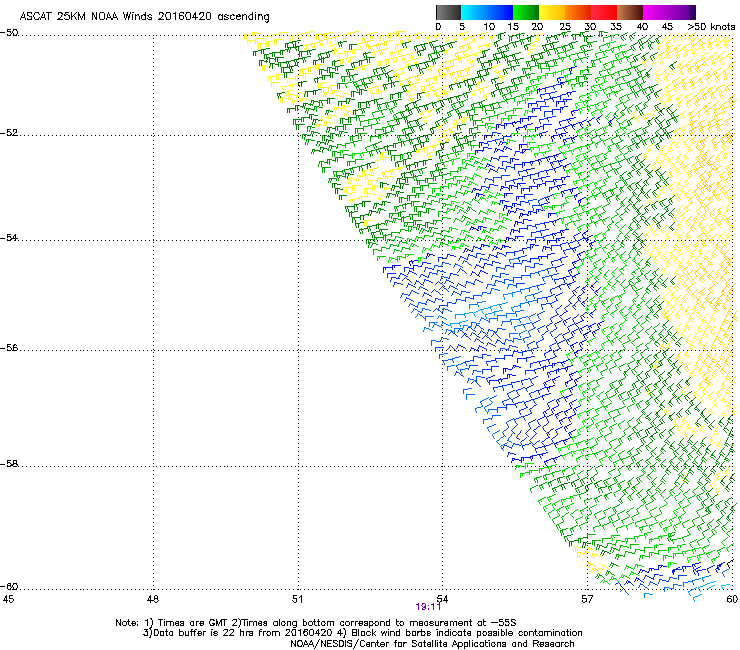The image size is (740, 650).
Task: Select the gray 0-5 knots color band
Action: click(448, 12)
